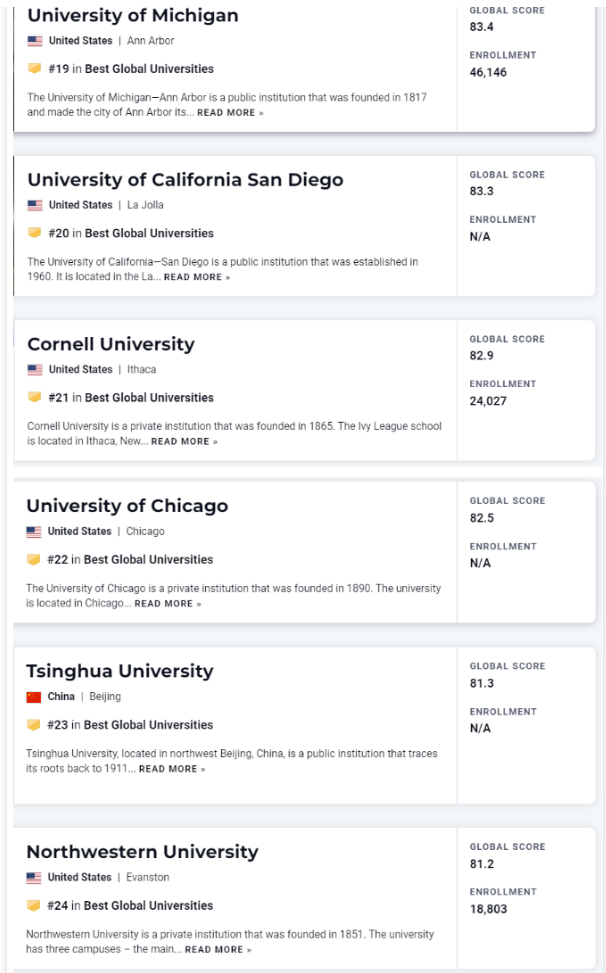Click the US flag beside Evanston
This screenshot has height=973, width=606.
[x=34, y=878]
